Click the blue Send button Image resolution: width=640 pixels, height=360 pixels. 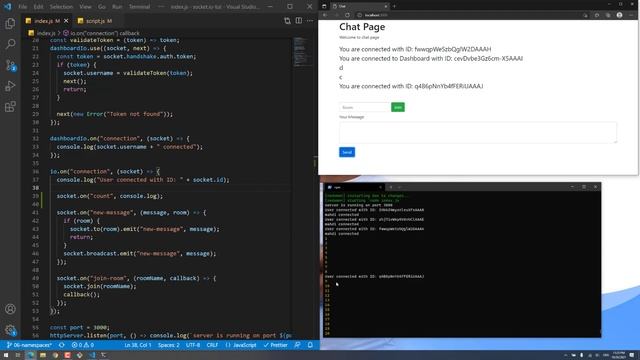(347, 152)
